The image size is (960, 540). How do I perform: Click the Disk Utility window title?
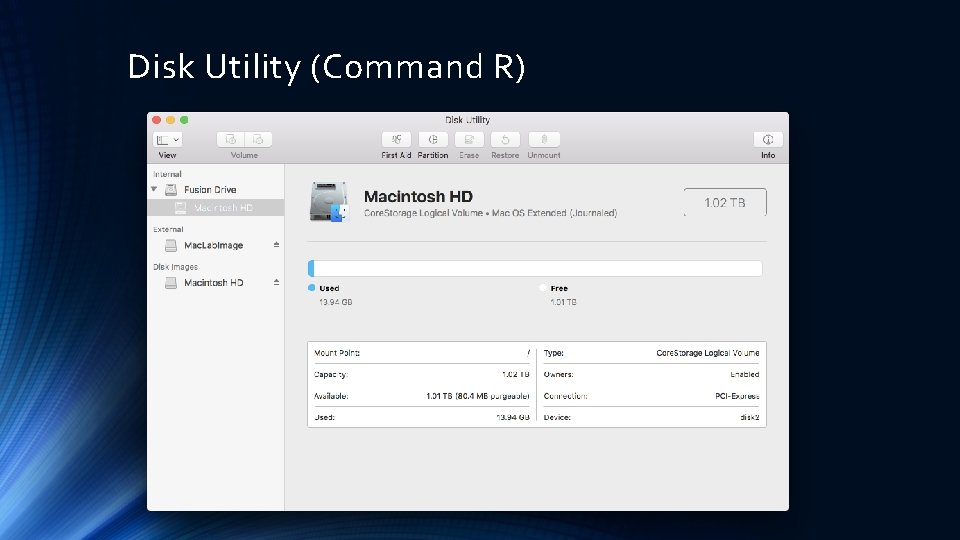[468, 120]
